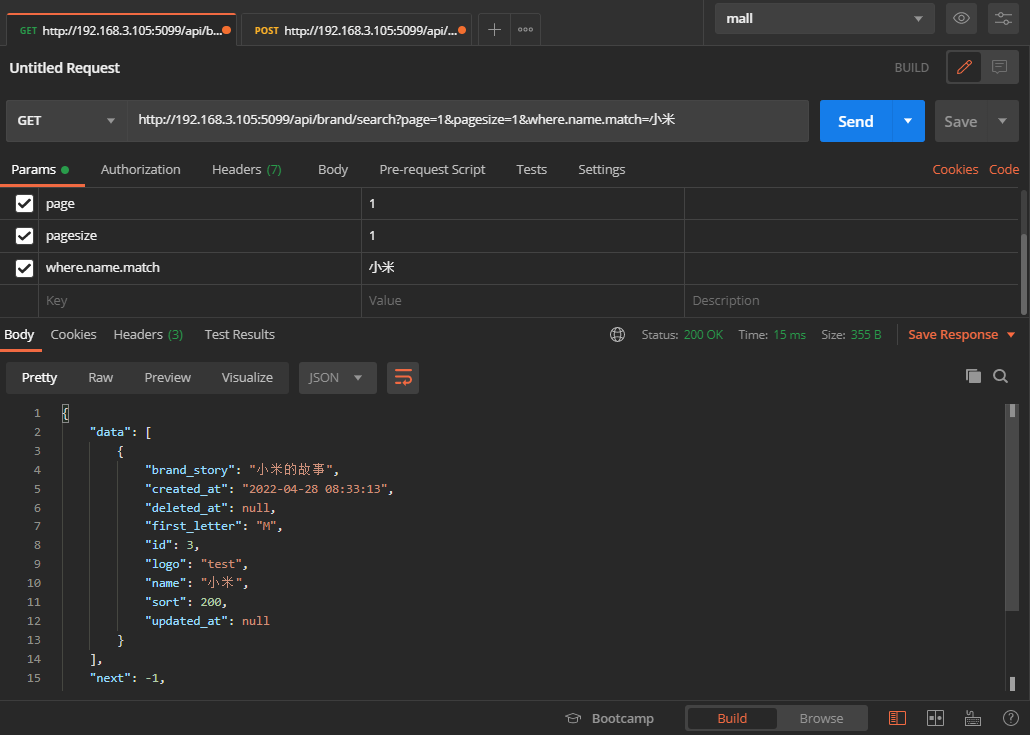
Task: Search response using the magnifier icon
Action: click(x=1000, y=376)
